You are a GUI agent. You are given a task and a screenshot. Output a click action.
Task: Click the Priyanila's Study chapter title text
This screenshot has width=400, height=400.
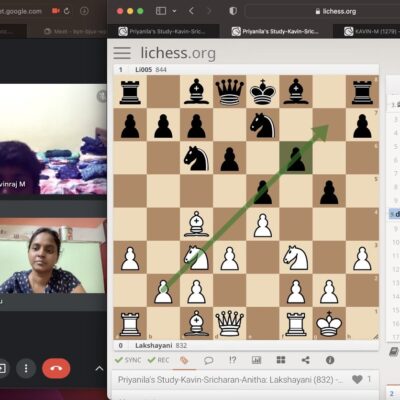[230, 380]
